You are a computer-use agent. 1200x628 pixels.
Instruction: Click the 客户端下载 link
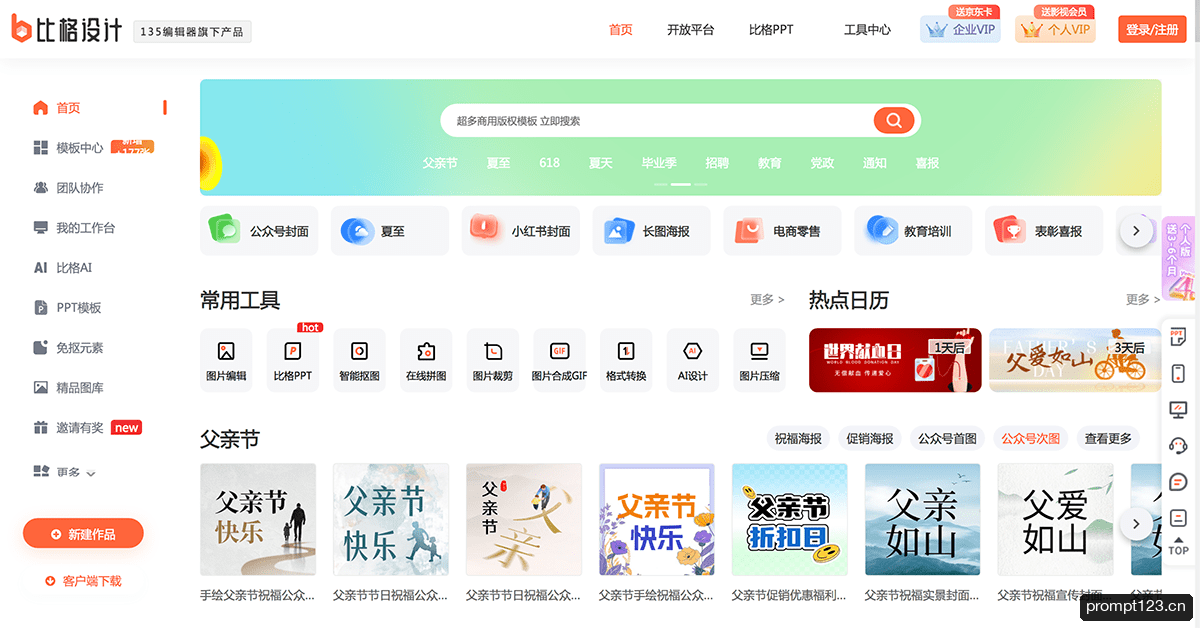[83, 581]
